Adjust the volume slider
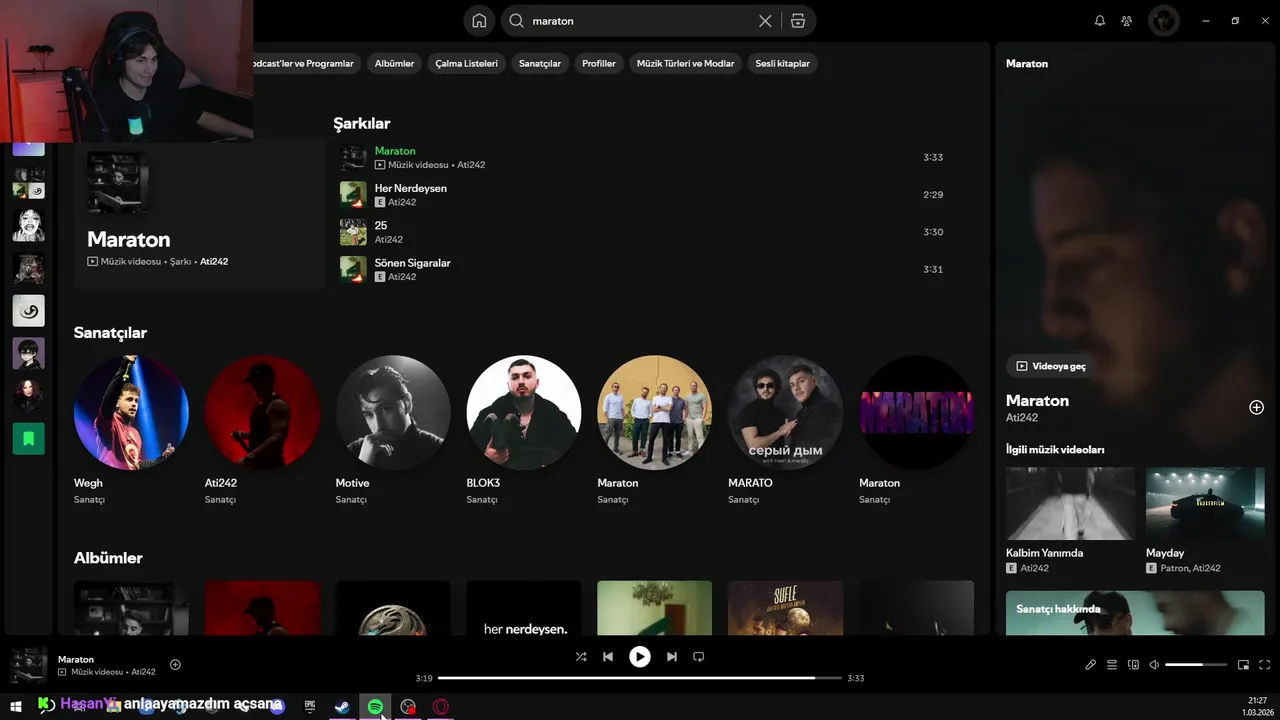 point(1196,665)
